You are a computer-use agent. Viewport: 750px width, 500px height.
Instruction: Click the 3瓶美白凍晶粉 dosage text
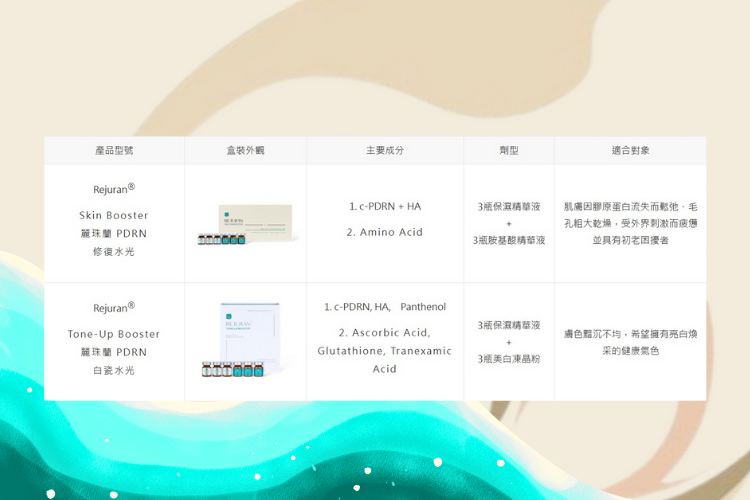point(509,359)
